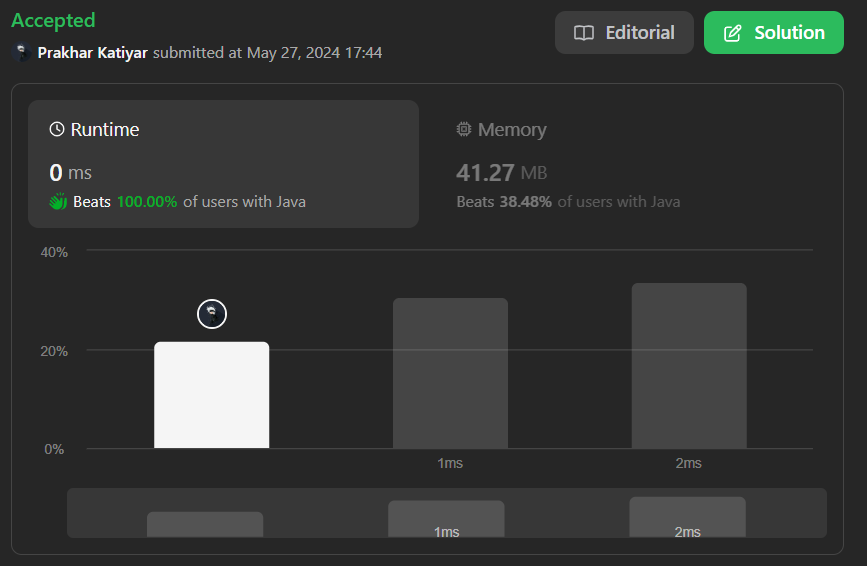Click the 1ms bar in bottom mini chart

[x=446, y=518]
